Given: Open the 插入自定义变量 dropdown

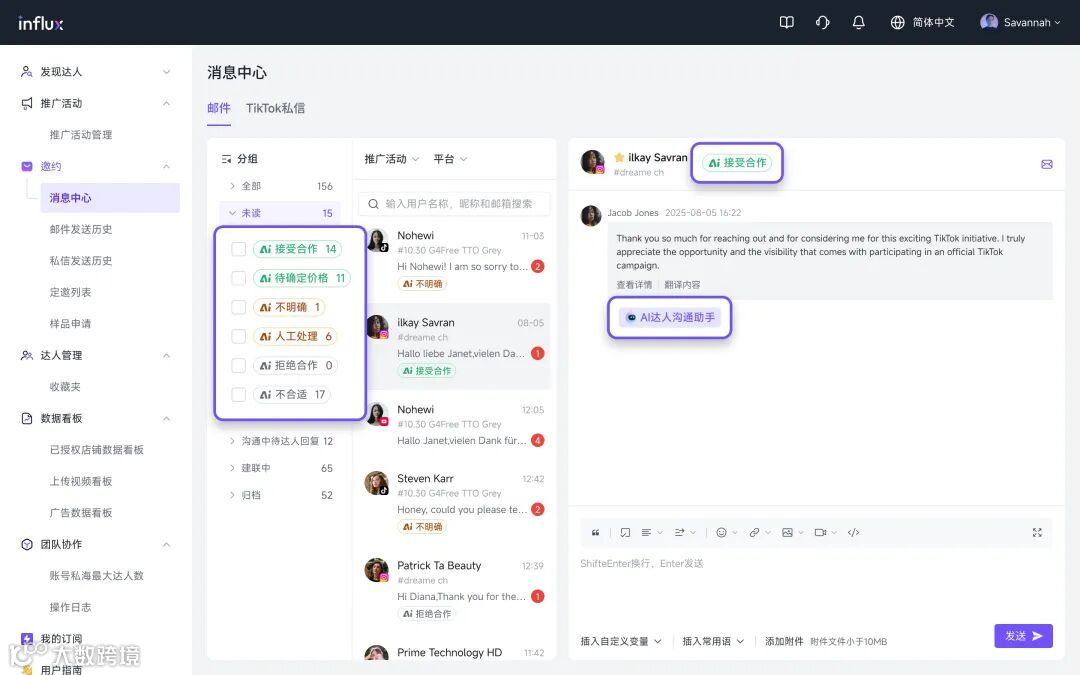Looking at the screenshot, I should [x=621, y=641].
